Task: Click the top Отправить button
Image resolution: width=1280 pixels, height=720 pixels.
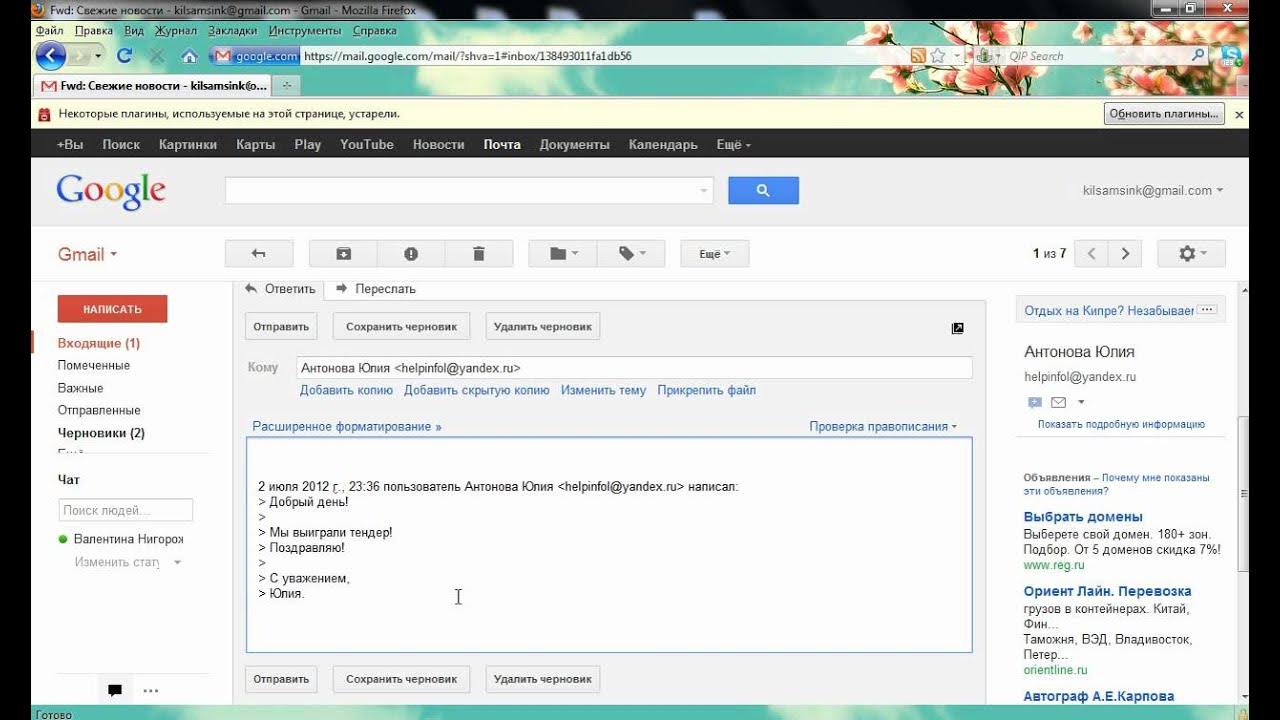Action: coord(281,327)
